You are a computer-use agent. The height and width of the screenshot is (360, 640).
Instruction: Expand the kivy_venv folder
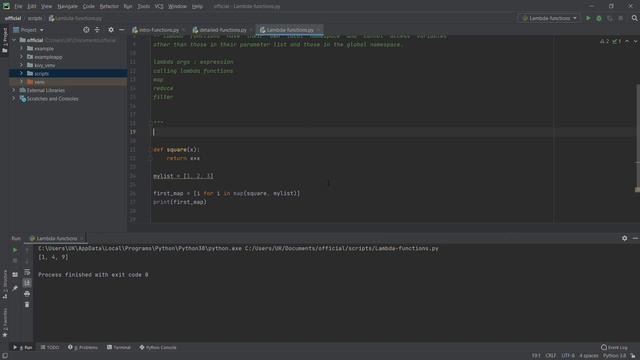click(22, 65)
